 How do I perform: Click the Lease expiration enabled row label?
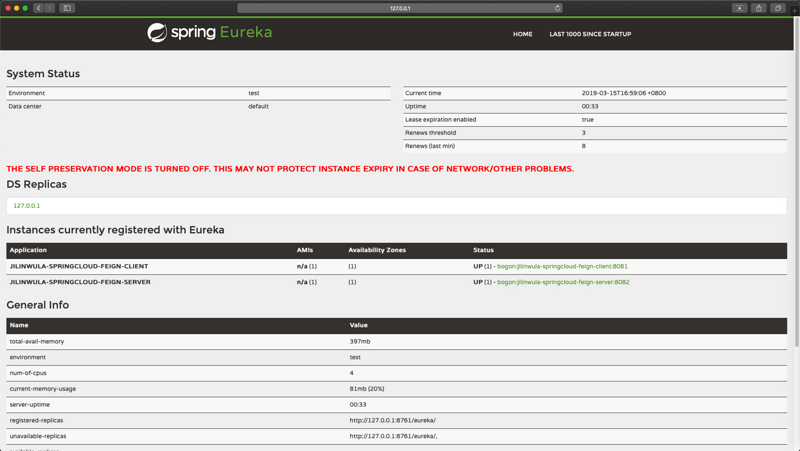[440, 120]
